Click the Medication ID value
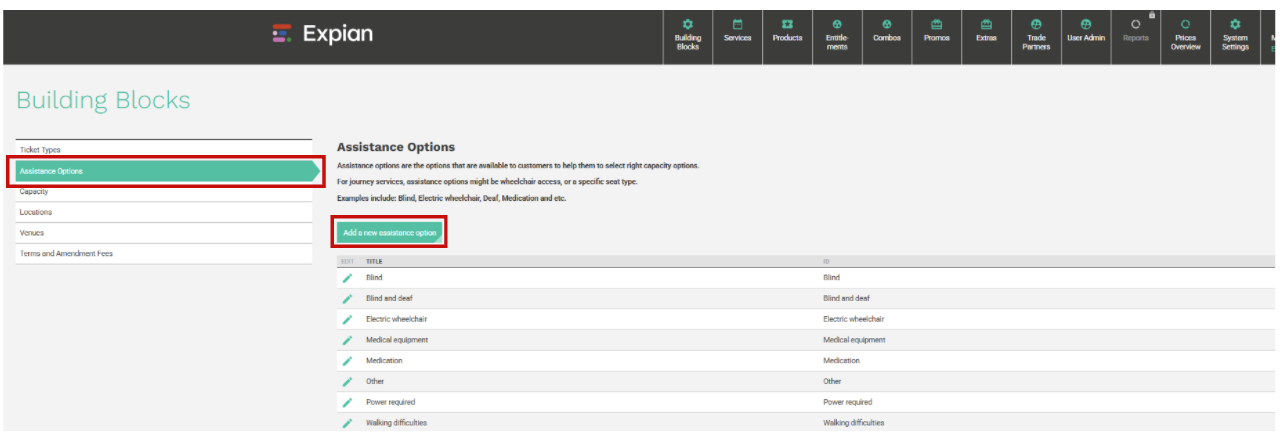The height and width of the screenshot is (436, 1280). point(841,360)
